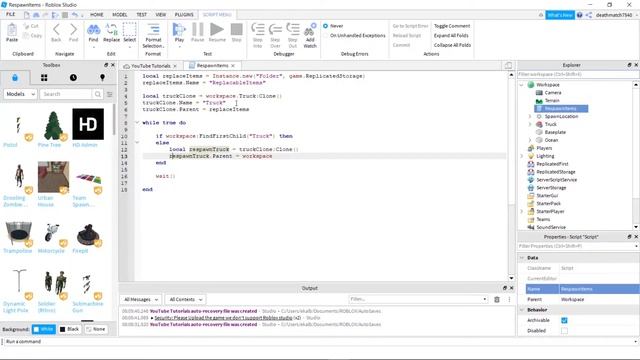Open the Replace tool

[x=111, y=29]
